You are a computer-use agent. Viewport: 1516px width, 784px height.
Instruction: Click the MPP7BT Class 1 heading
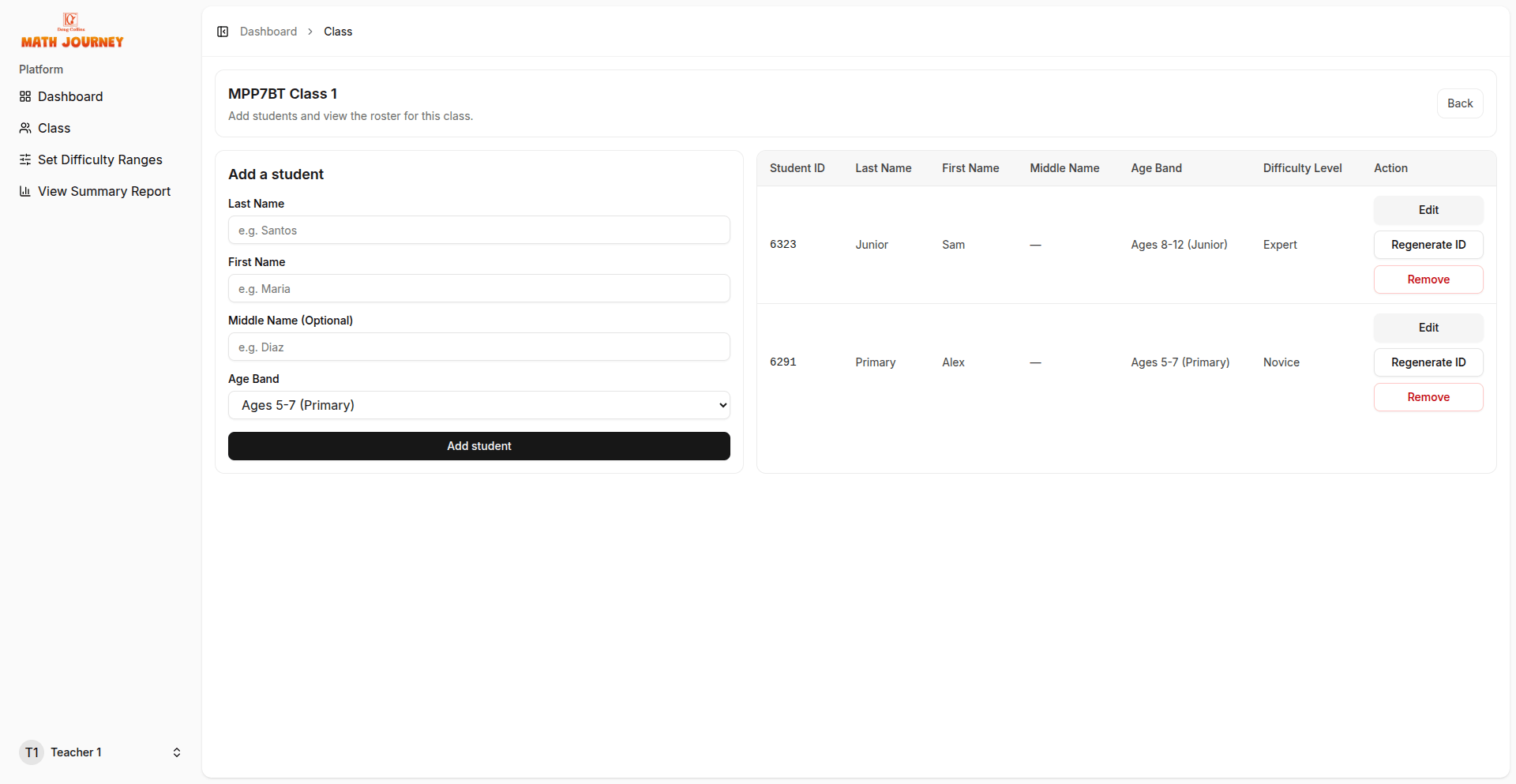283,94
